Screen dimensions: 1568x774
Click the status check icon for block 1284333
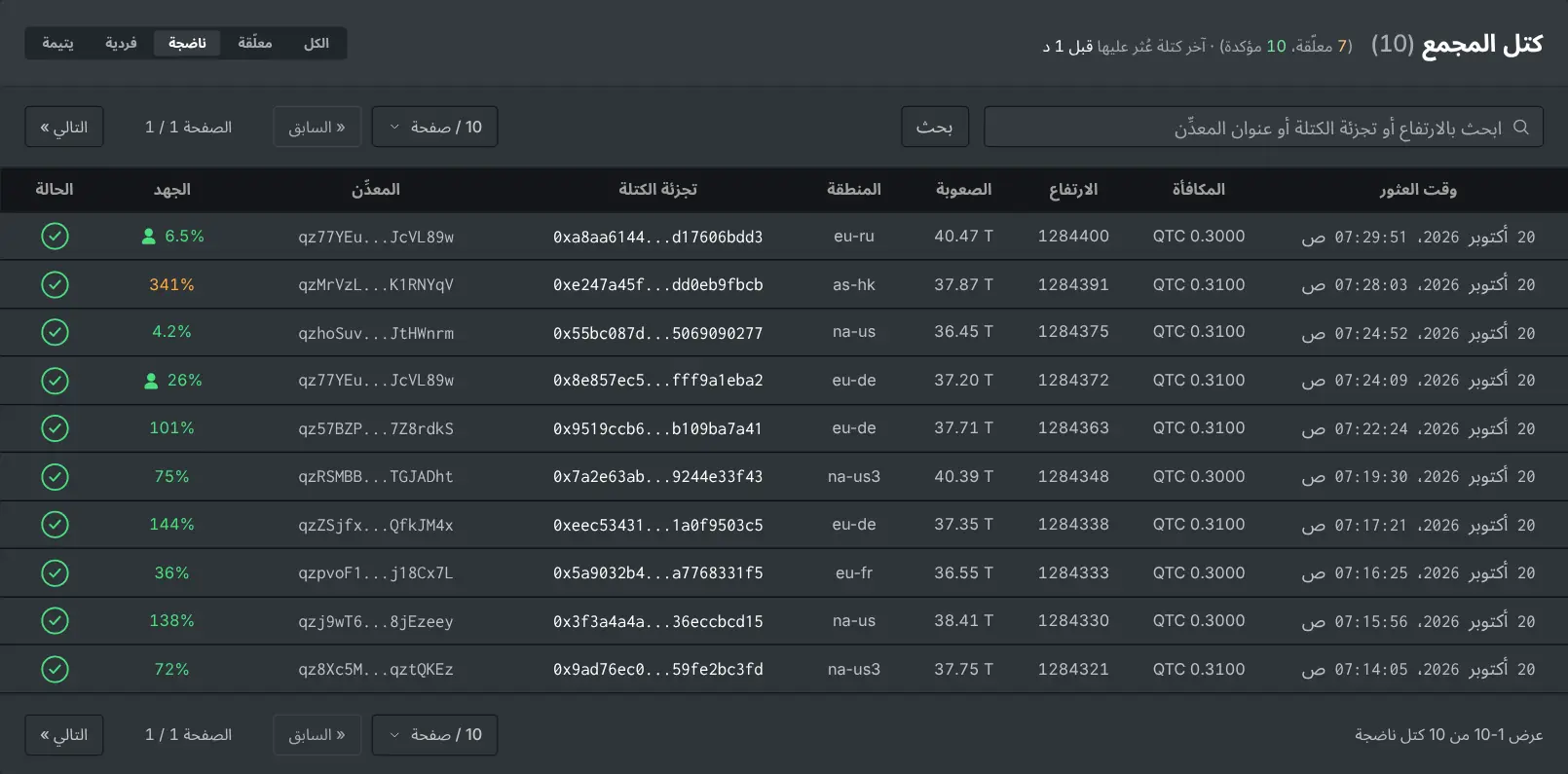[56, 573]
